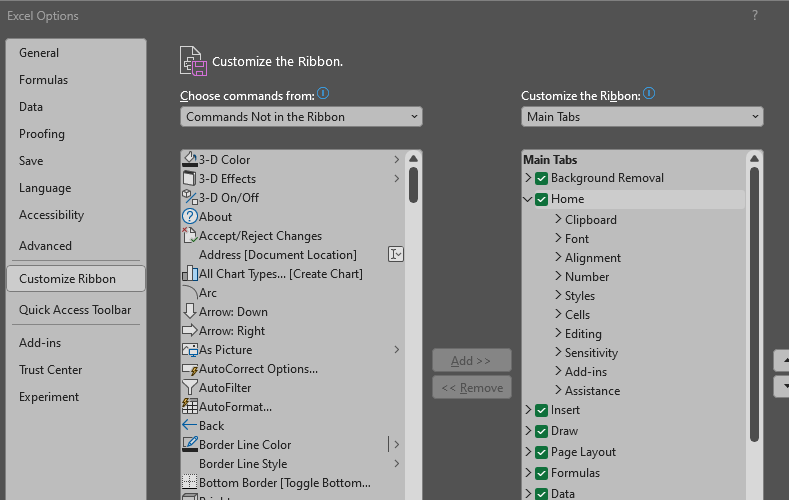
Task: Select the Bottom Border icon
Action: tap(190, 482)
